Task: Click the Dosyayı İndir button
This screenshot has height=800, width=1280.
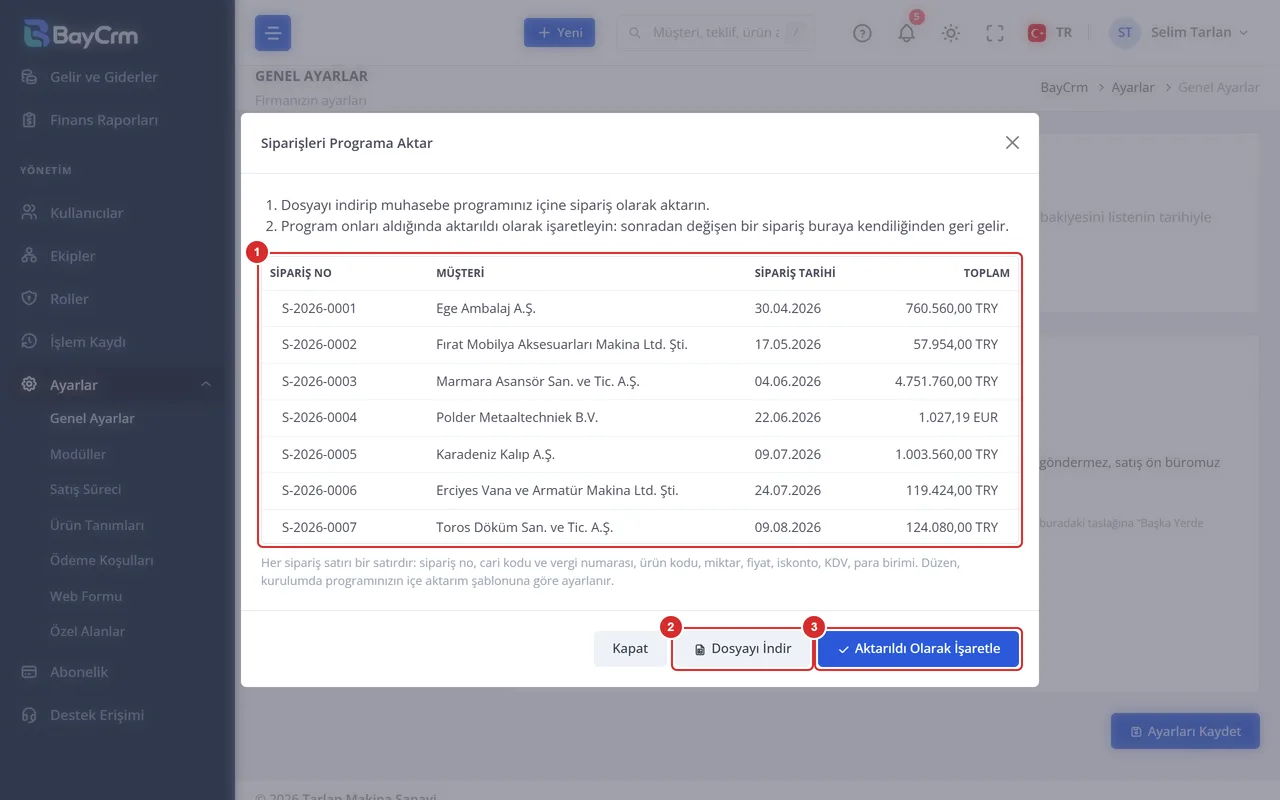Action: pos(742,649)
